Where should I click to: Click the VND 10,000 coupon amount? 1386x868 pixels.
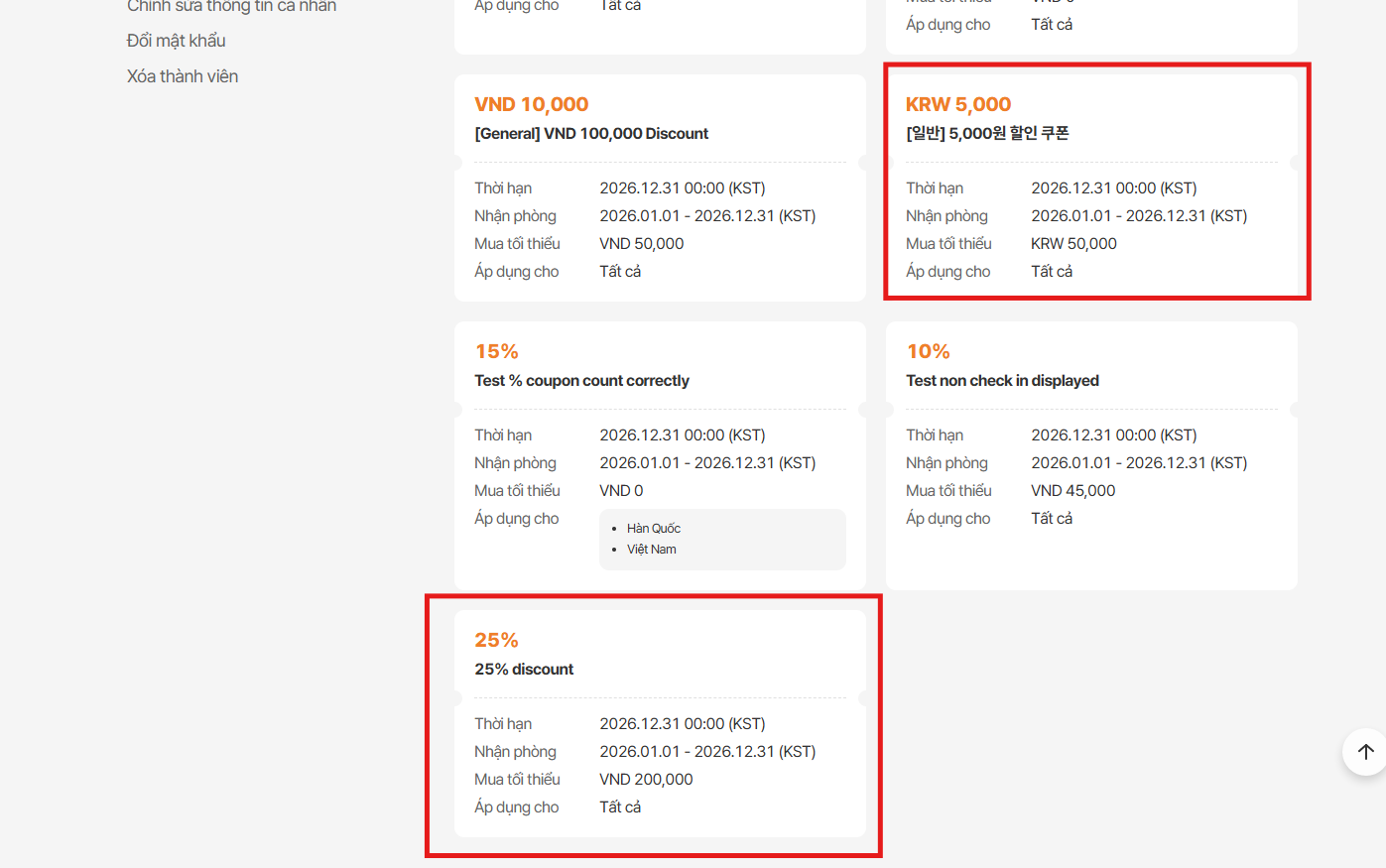click(532, 104)
